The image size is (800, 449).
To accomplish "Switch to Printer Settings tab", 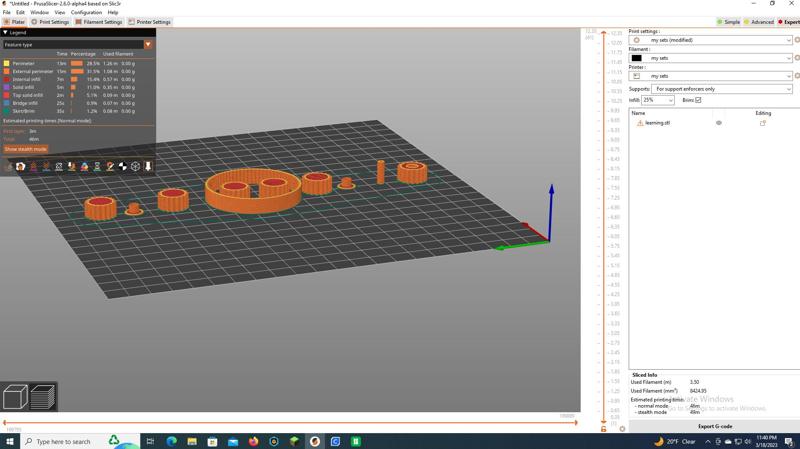I will [x=149, y=22].
